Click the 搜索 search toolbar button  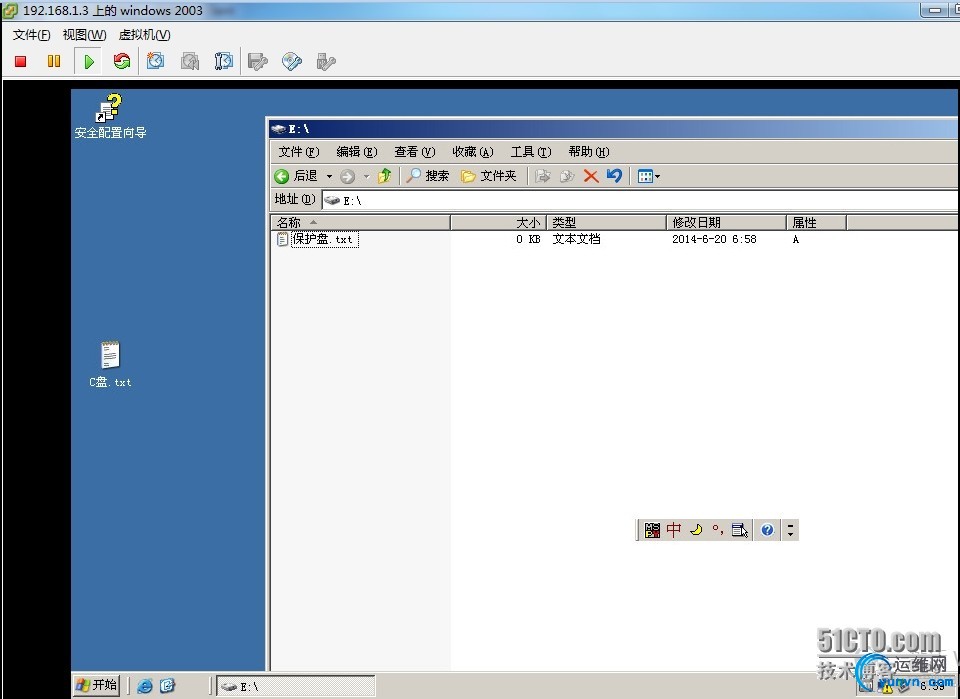428,176
